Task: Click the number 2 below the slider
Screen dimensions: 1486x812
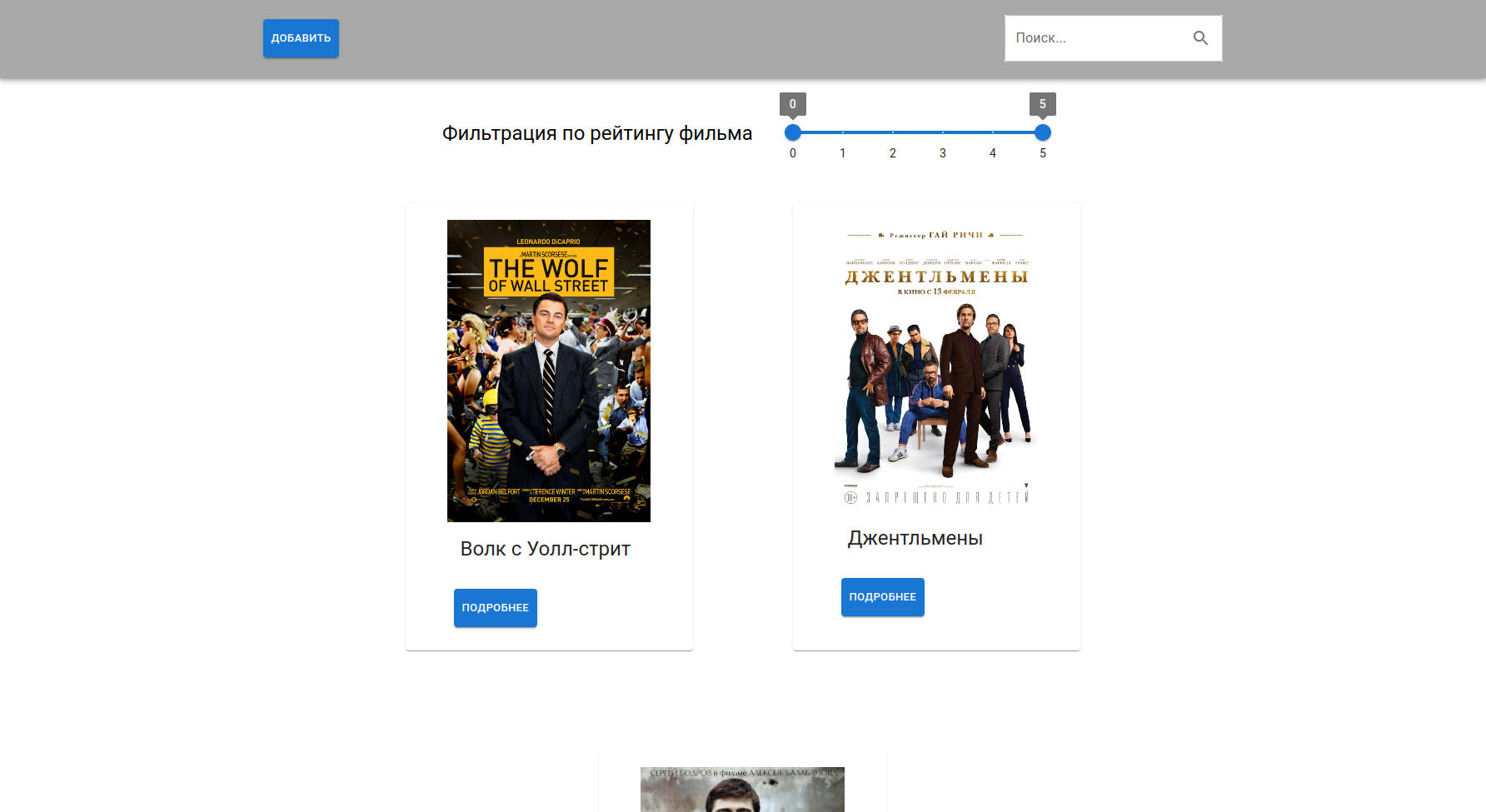Action: [892, 152]
